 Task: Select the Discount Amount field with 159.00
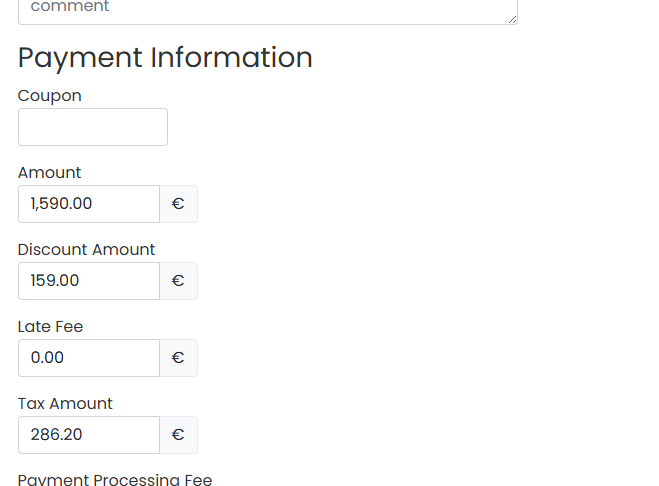coord(89,281)
